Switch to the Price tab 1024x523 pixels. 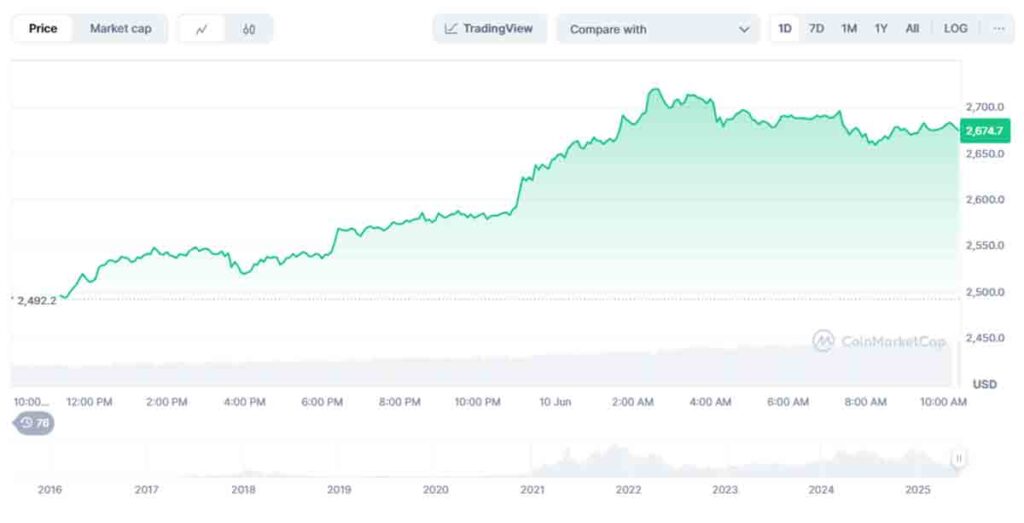(x=43, y=29)
